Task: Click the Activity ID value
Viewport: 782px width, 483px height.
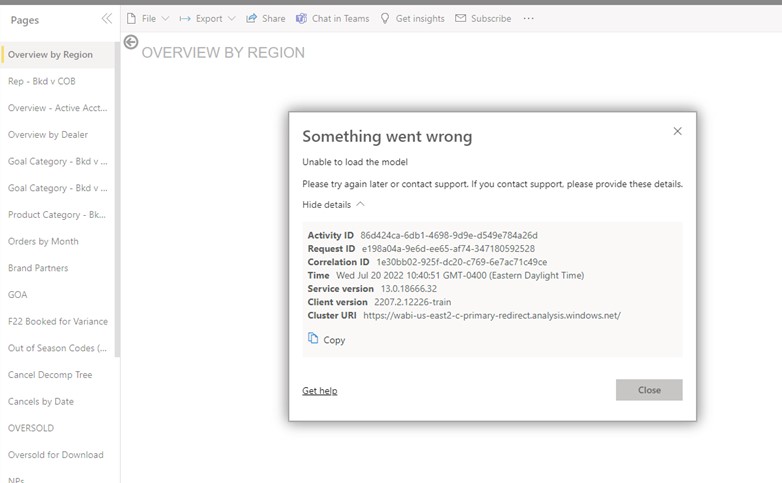Action: [x=449, y=235]
